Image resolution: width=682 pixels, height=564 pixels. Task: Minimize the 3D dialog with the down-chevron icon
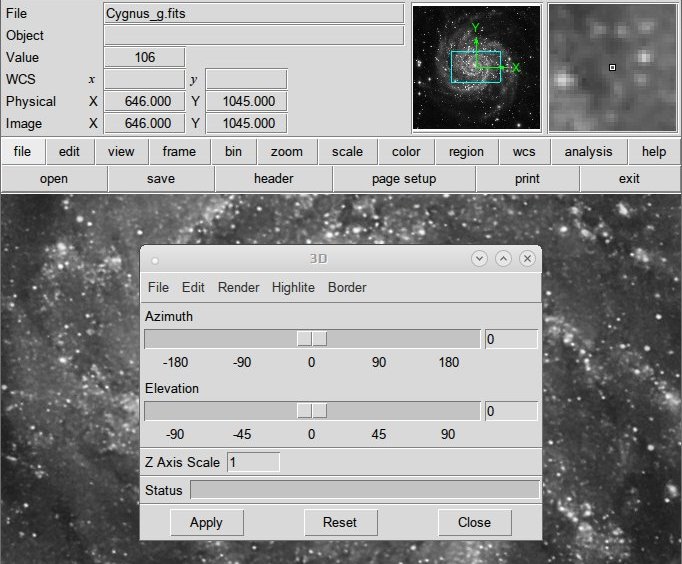tap(479, 259)
